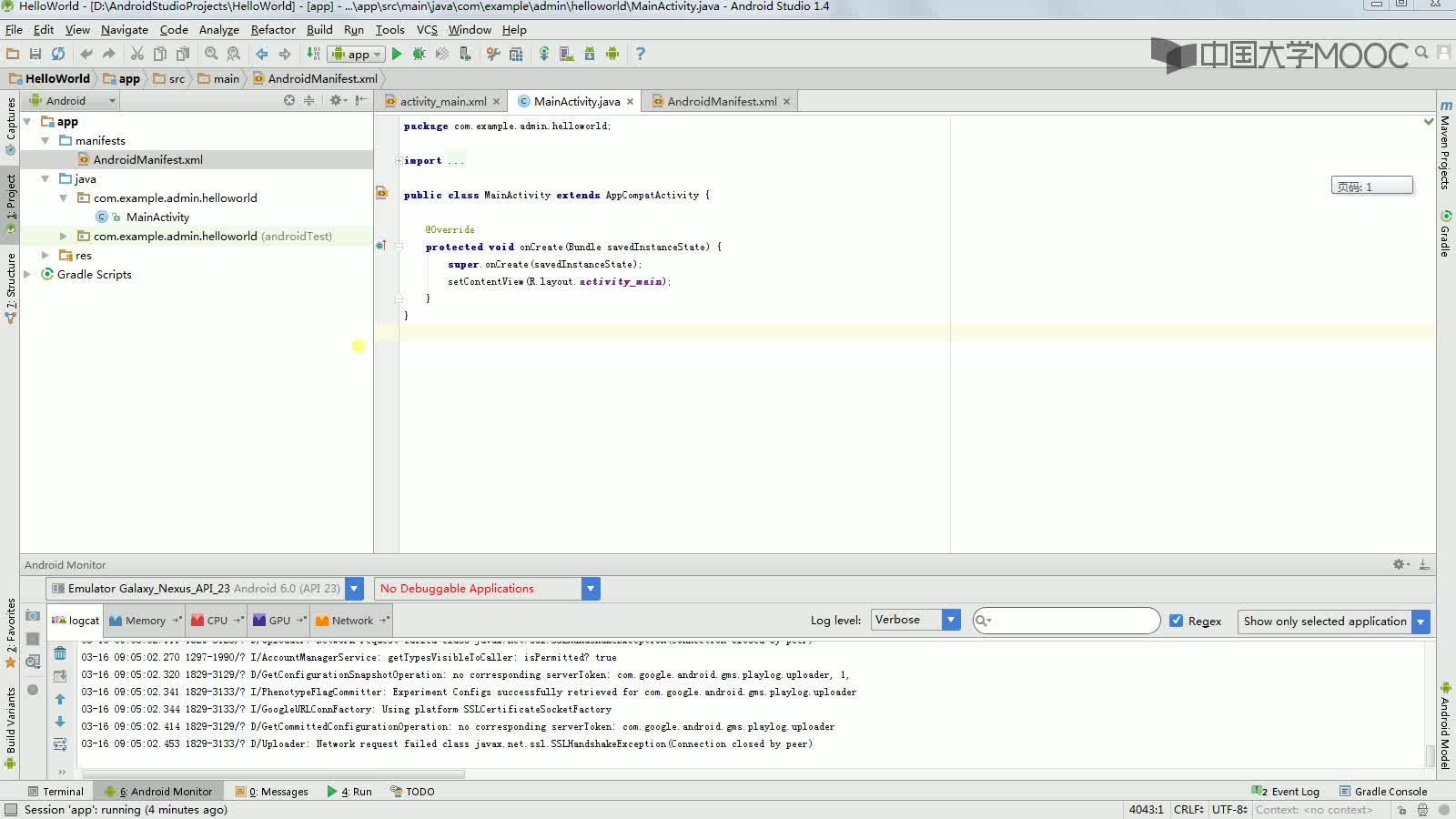
Task: Open the Messages tool window
Action: pos(271,792)
